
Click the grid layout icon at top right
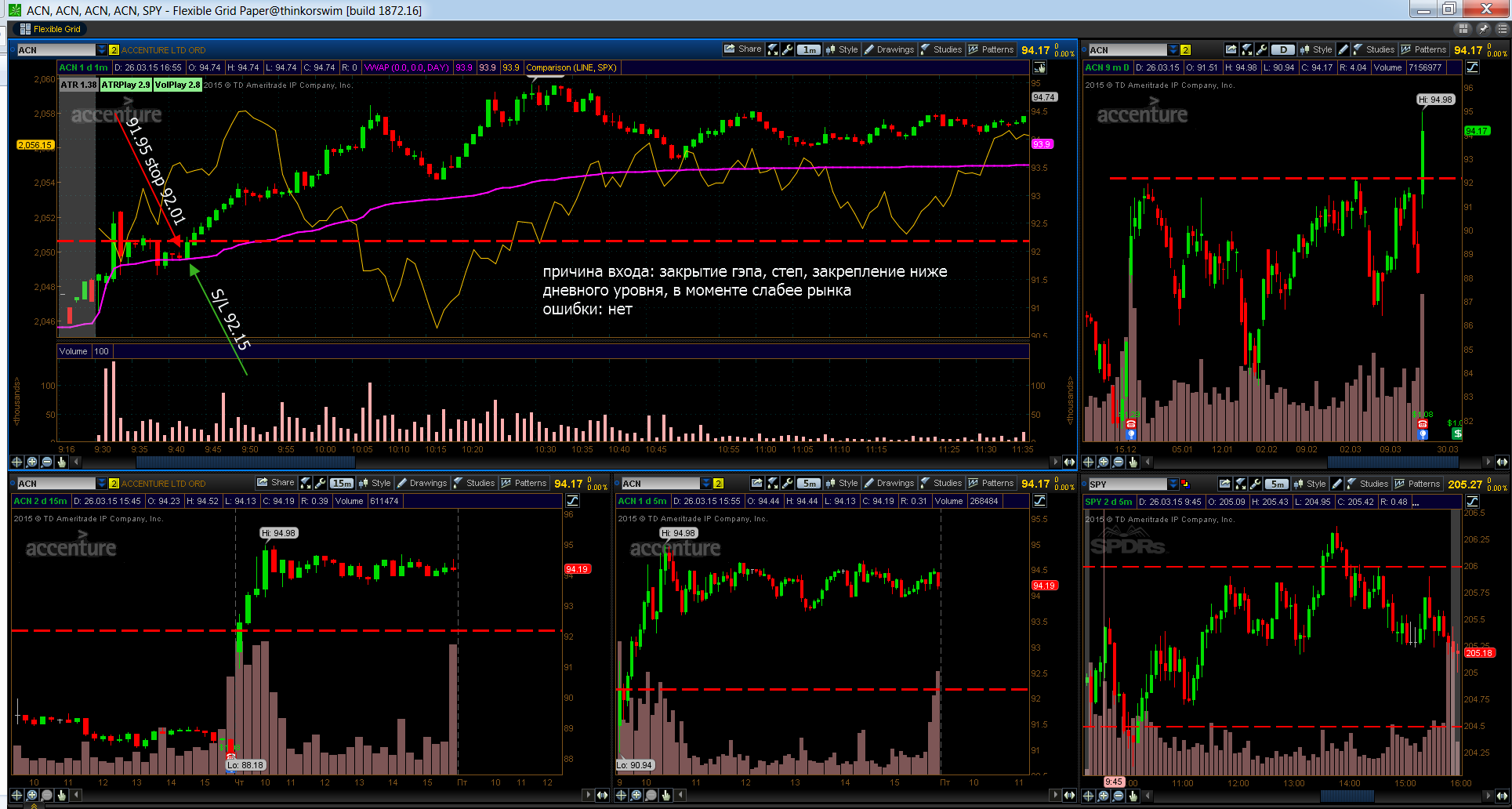(1463, 29)
